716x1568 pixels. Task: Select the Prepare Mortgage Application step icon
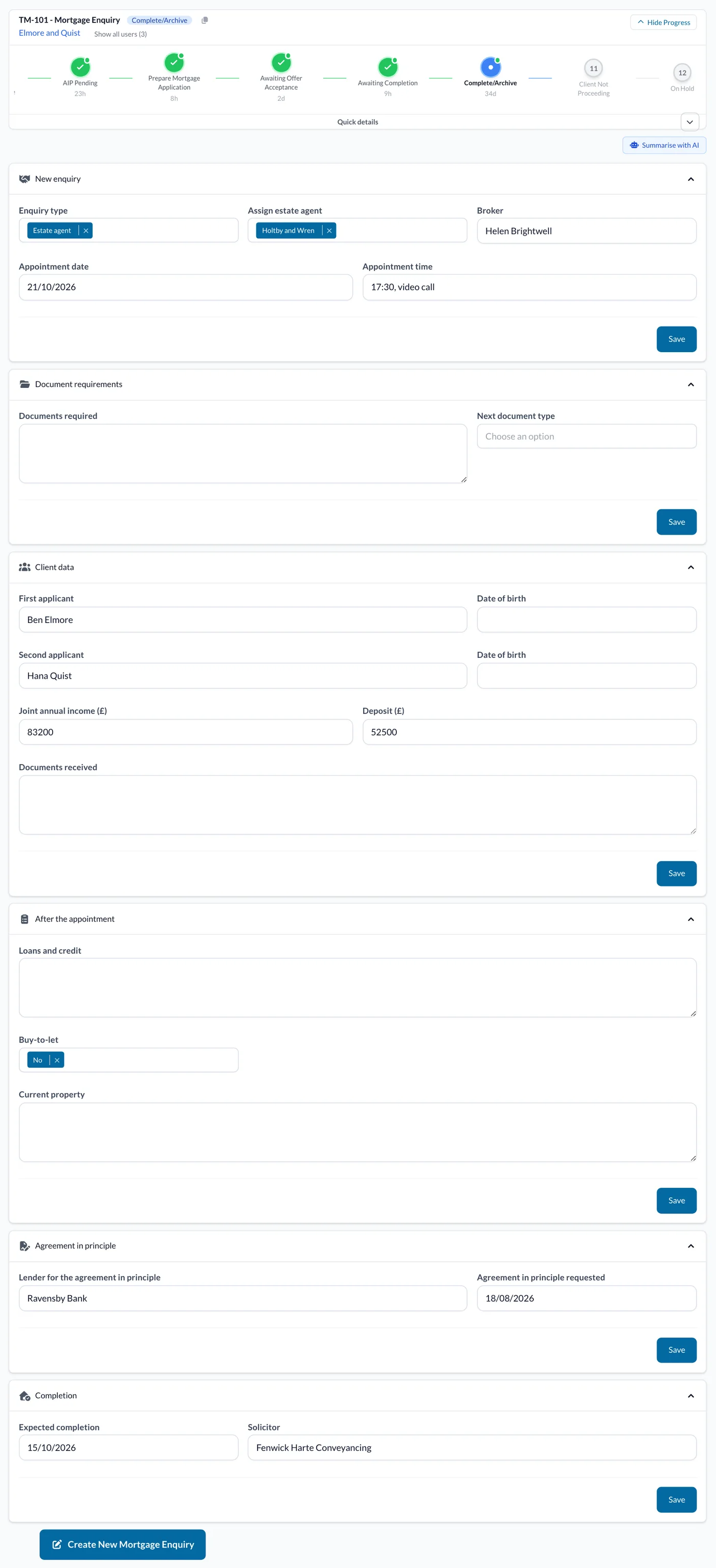point(174,62)
